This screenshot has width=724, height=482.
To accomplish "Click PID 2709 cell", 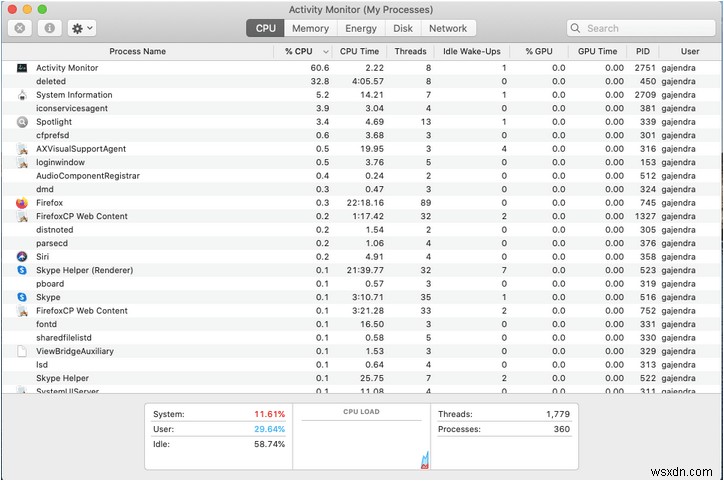I will pyautogui.click(x=645, y=95).
